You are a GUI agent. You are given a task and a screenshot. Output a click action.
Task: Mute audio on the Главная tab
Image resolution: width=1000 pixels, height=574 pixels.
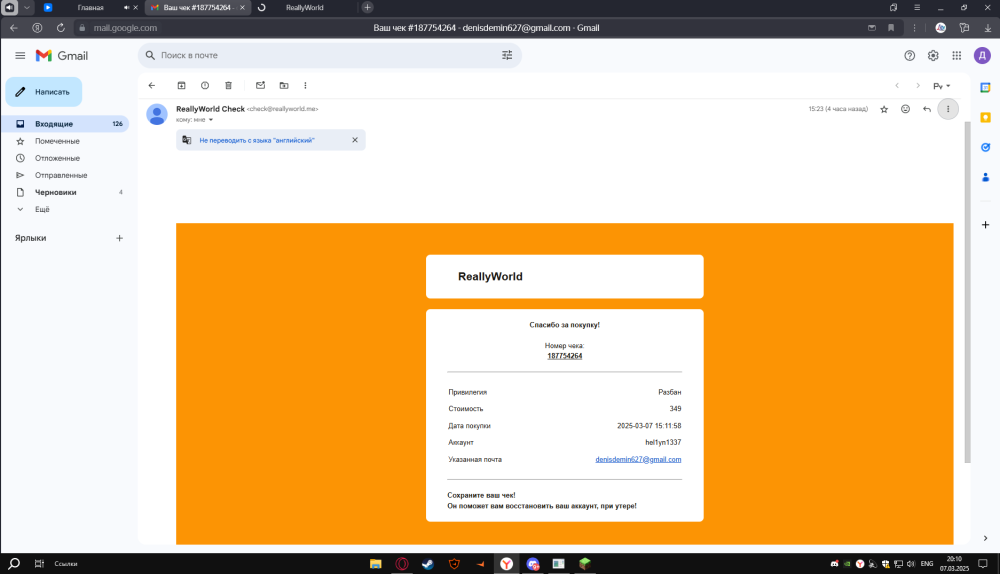[x=126, y=8]
